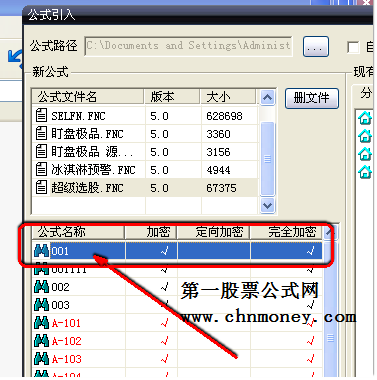
Task: Sort by the 大小 column header
Action: click(x=228, y=97)
